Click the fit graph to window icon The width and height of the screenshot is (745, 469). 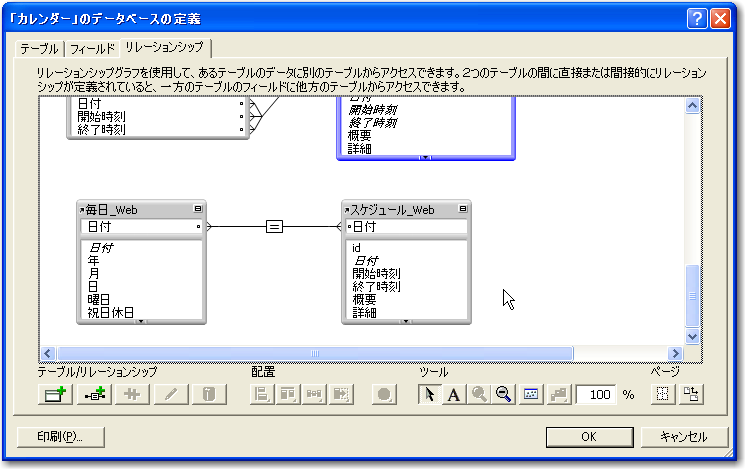[x=530, y=394]
